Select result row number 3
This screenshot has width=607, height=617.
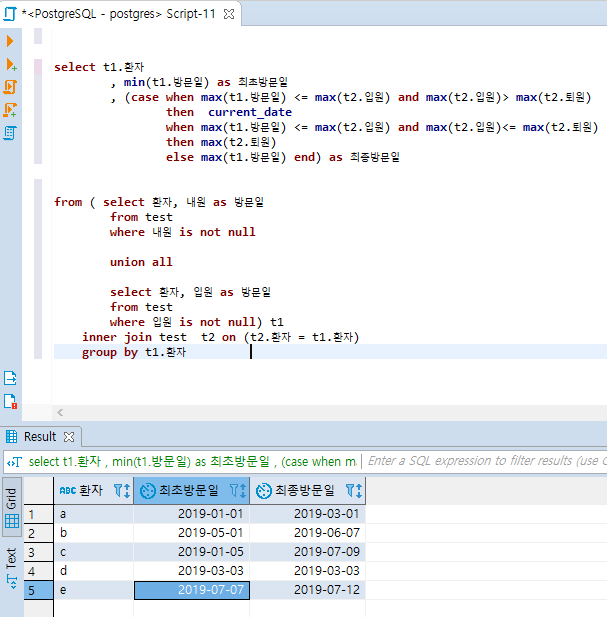coord(39,552)
